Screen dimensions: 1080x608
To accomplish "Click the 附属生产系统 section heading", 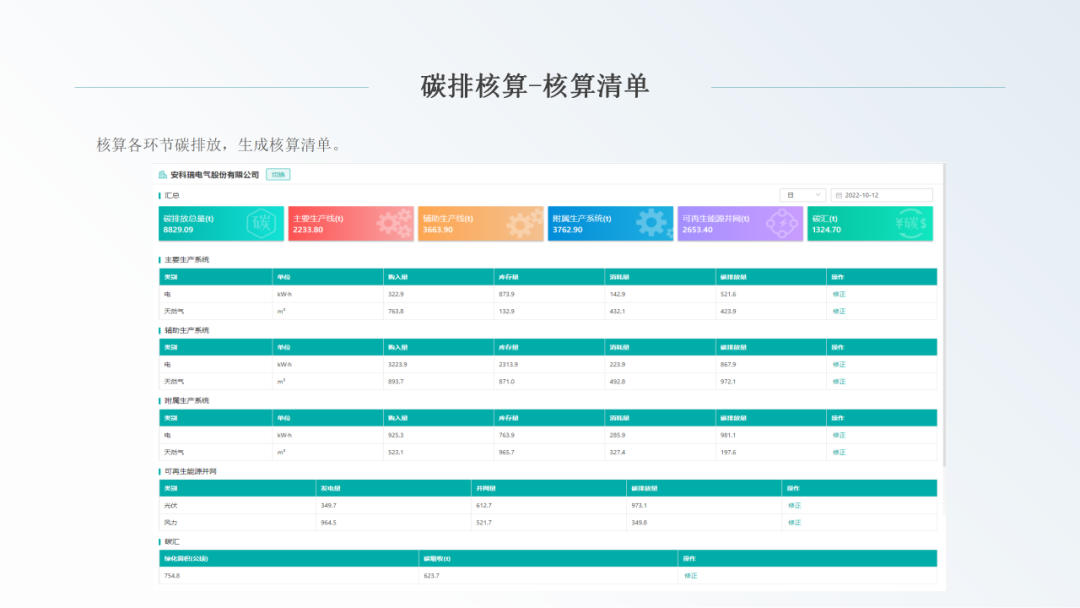I will (187, 401).
